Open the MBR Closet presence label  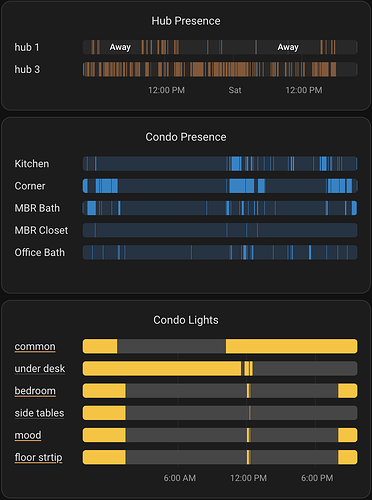click(x=41, y=230)
